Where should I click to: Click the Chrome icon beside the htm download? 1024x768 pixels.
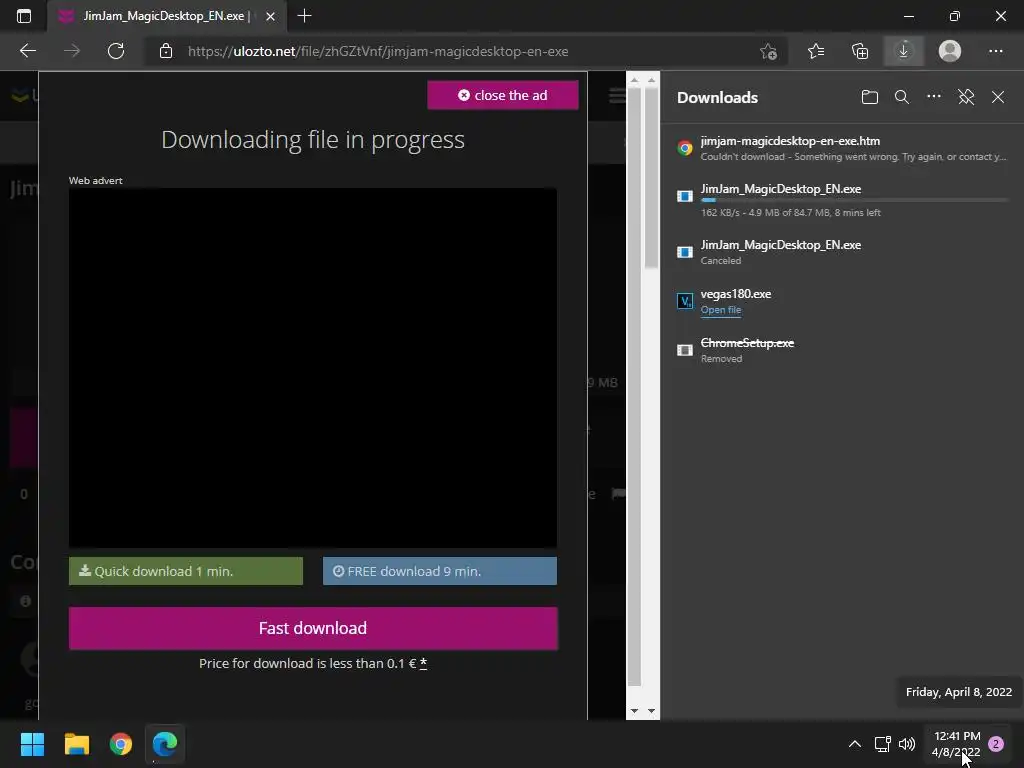(x=684, y=148)
